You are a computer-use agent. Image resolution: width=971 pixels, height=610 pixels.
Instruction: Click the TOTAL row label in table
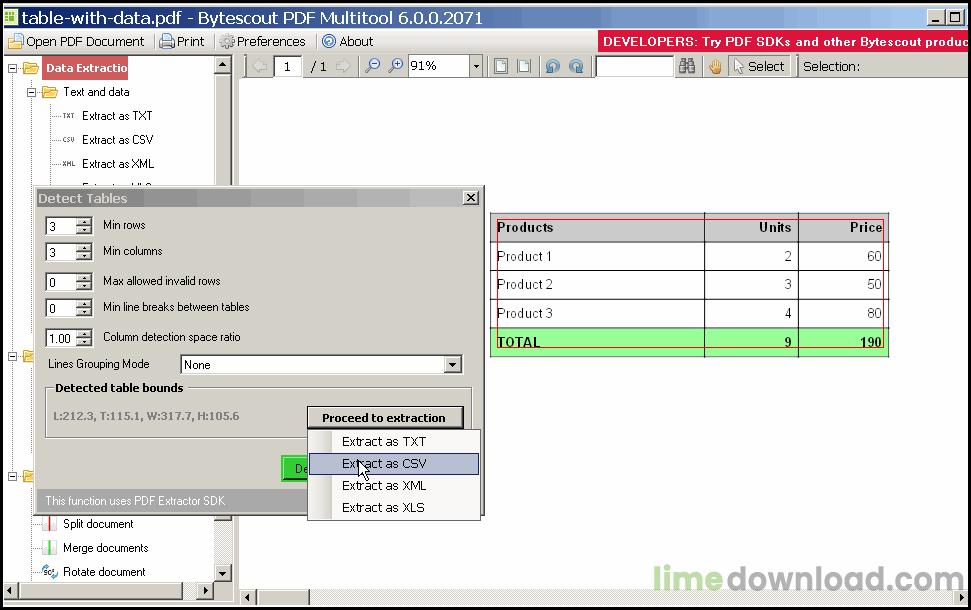(x=518, y=342)
